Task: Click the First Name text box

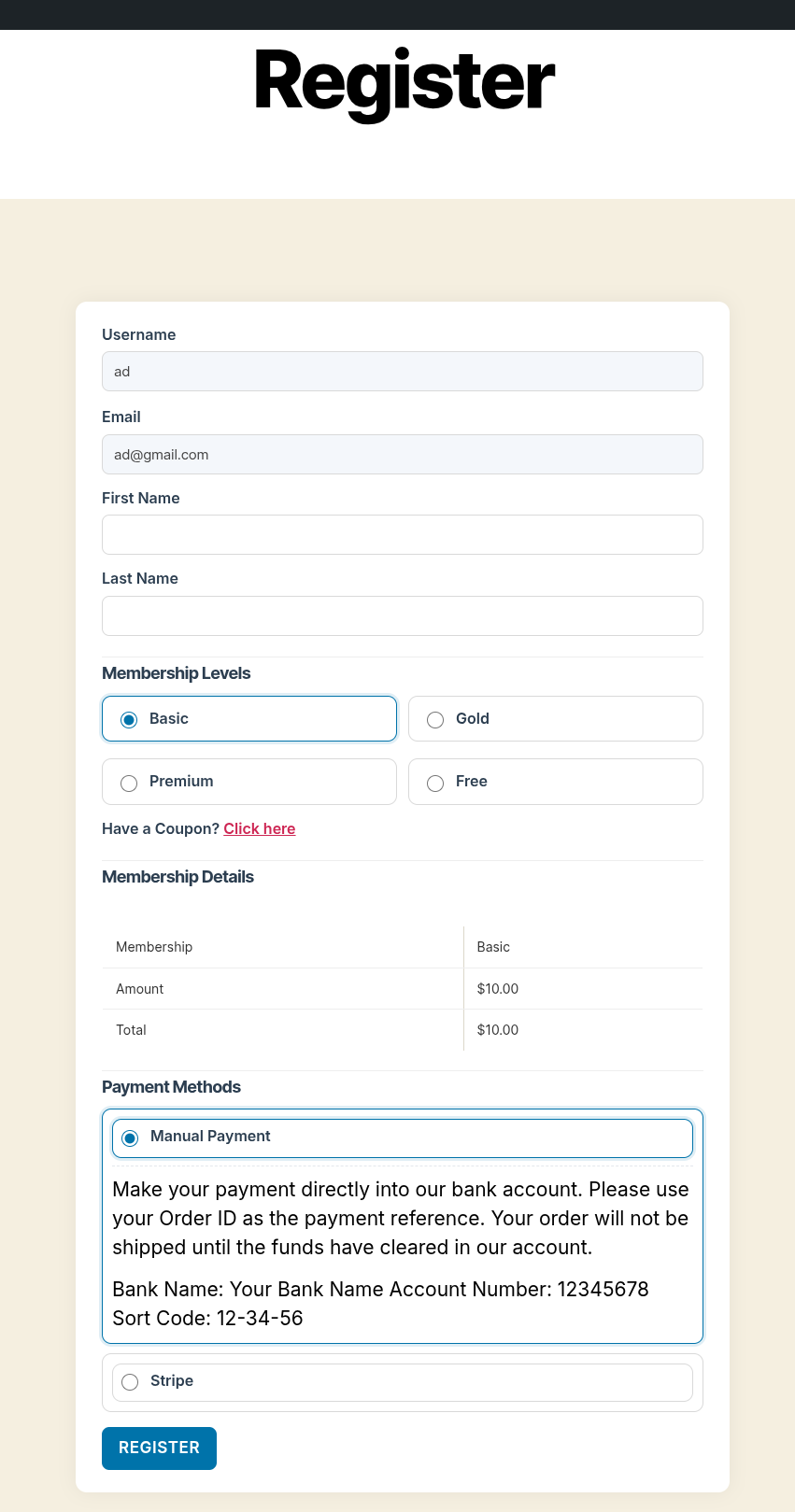Action: pos(402,535)
